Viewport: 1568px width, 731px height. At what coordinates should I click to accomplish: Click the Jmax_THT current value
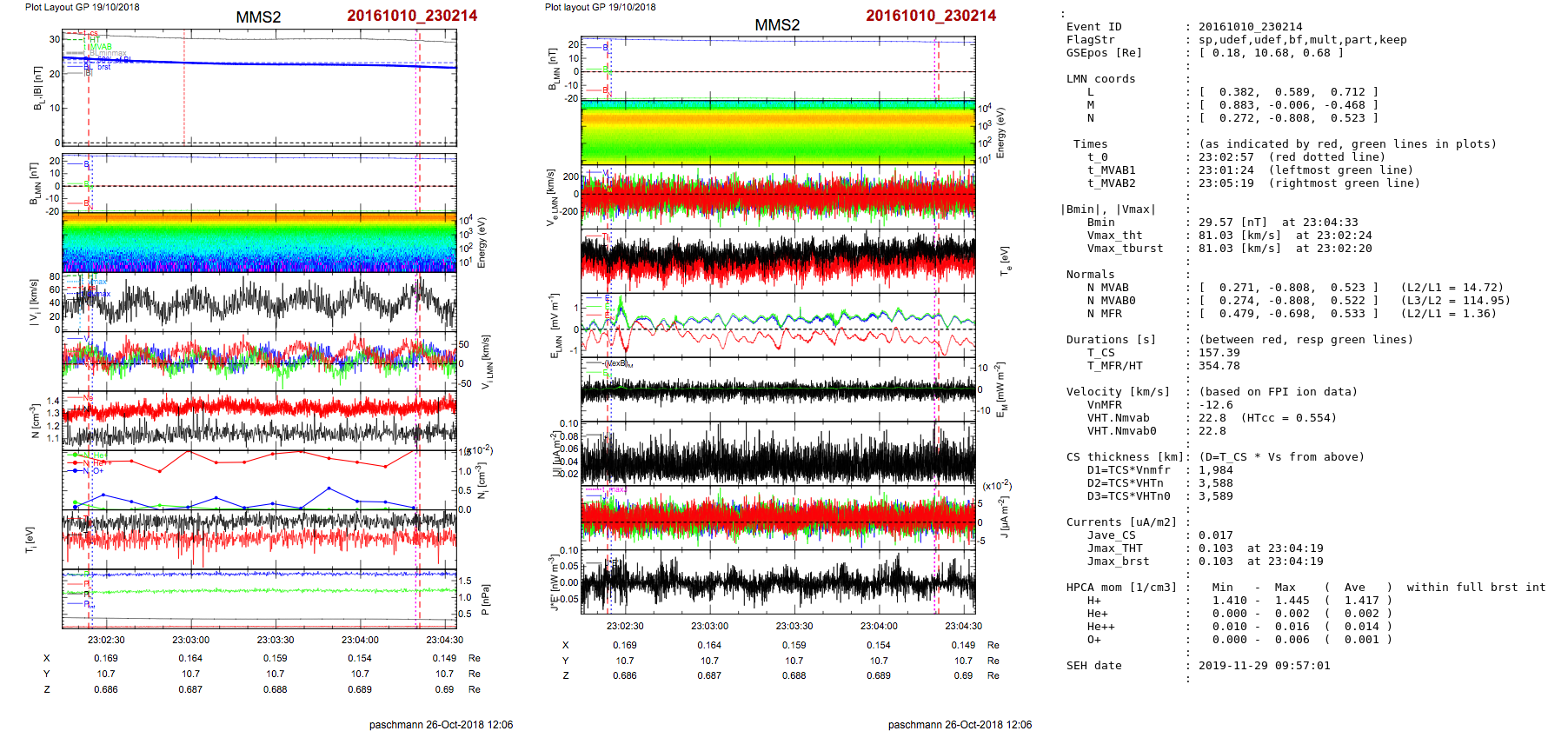[x=1215, y=548]
